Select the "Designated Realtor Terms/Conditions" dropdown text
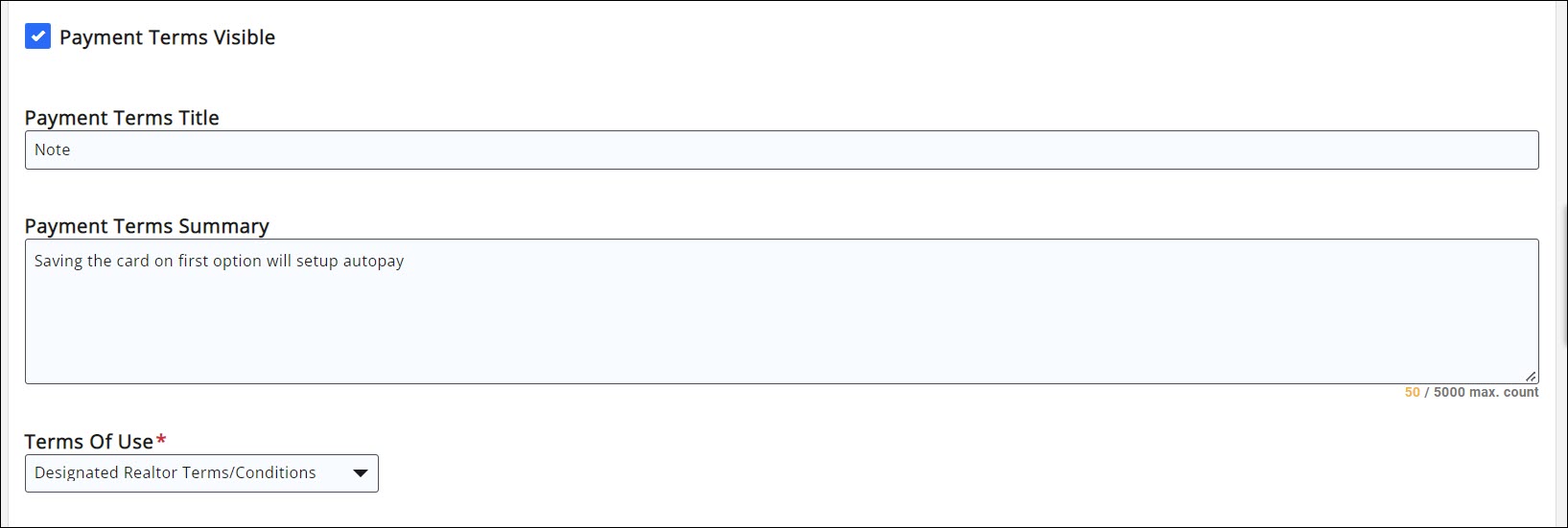This screenshot has width=1568, height=528. point(176,473)
